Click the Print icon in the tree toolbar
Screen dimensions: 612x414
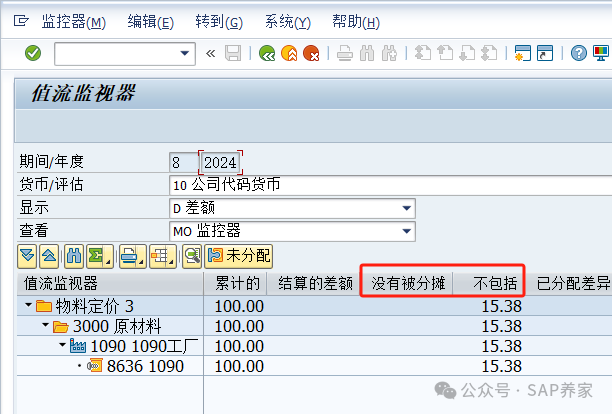[x=133, y=256]
